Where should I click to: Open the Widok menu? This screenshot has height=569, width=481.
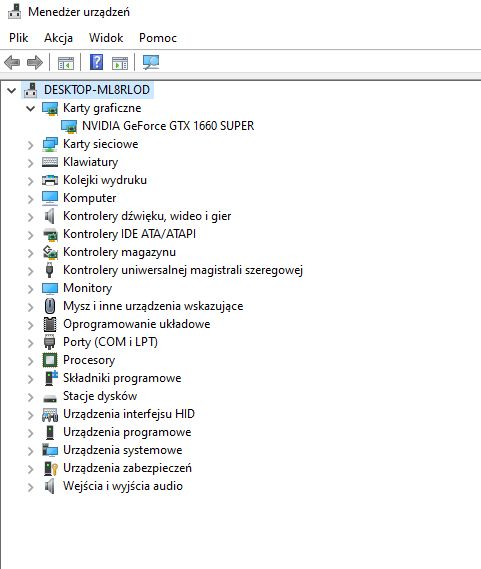(x=106, y=38)
